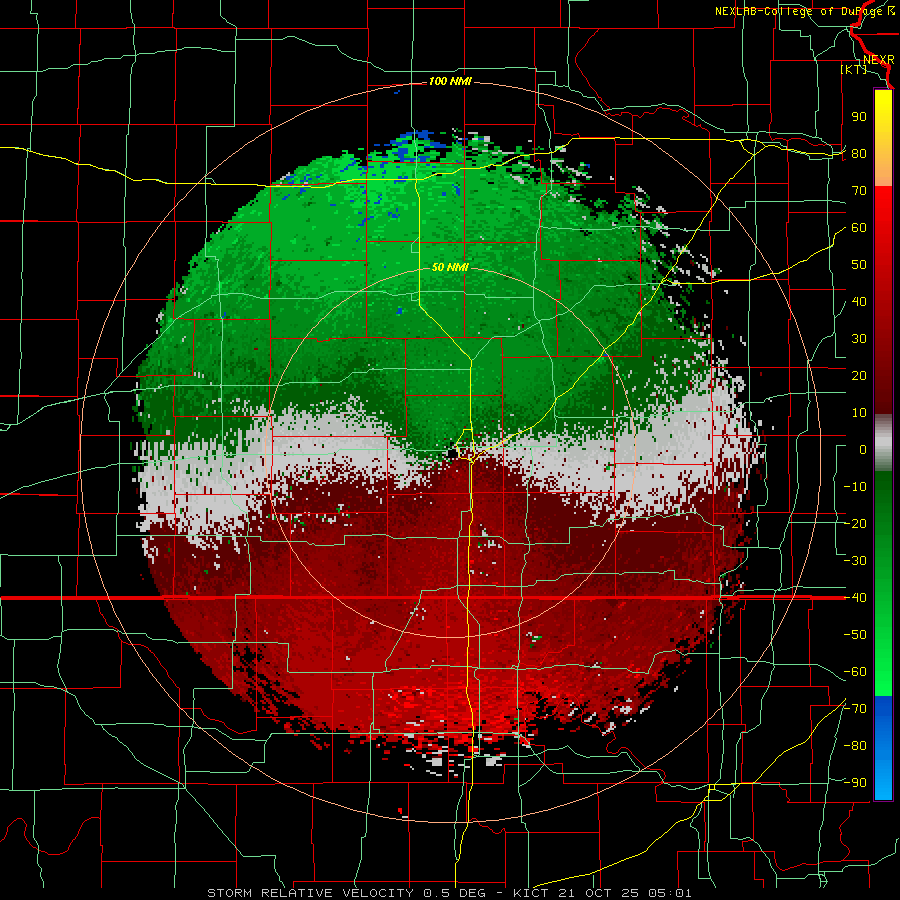Click the -30 value on the velocity scale

(855, 561)
